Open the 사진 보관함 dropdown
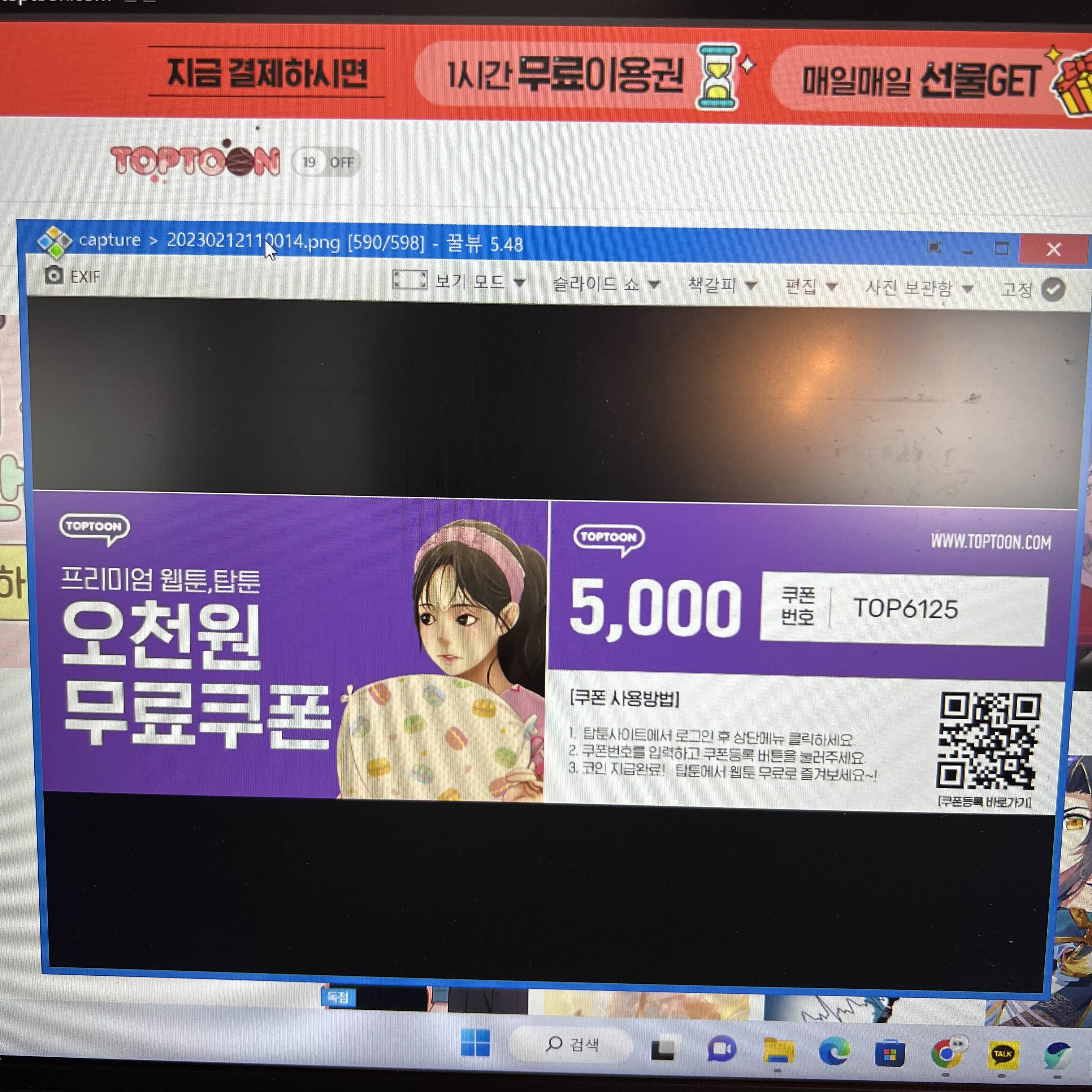 919,288
